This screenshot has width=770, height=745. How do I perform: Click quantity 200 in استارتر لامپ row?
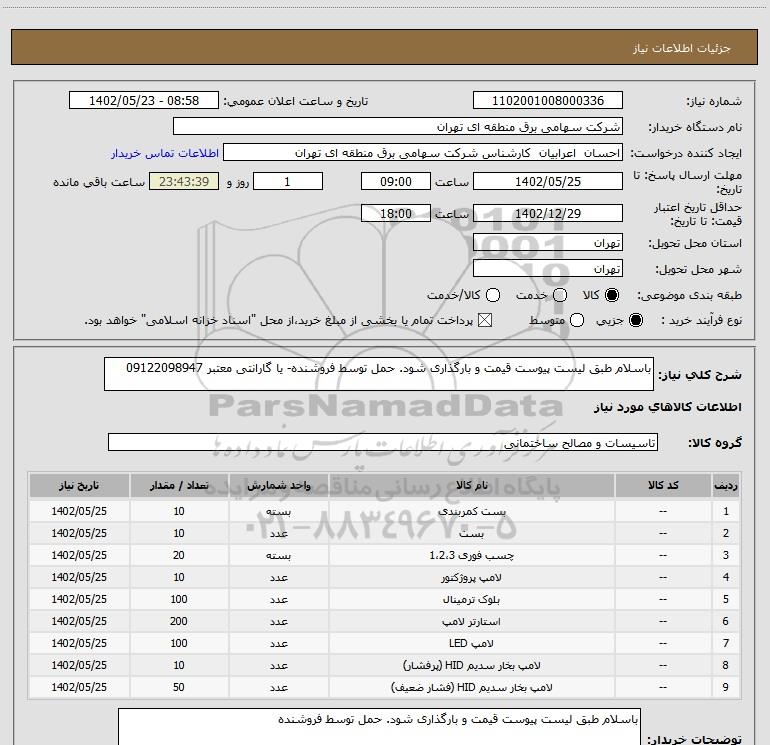click(x=179, y=621)
